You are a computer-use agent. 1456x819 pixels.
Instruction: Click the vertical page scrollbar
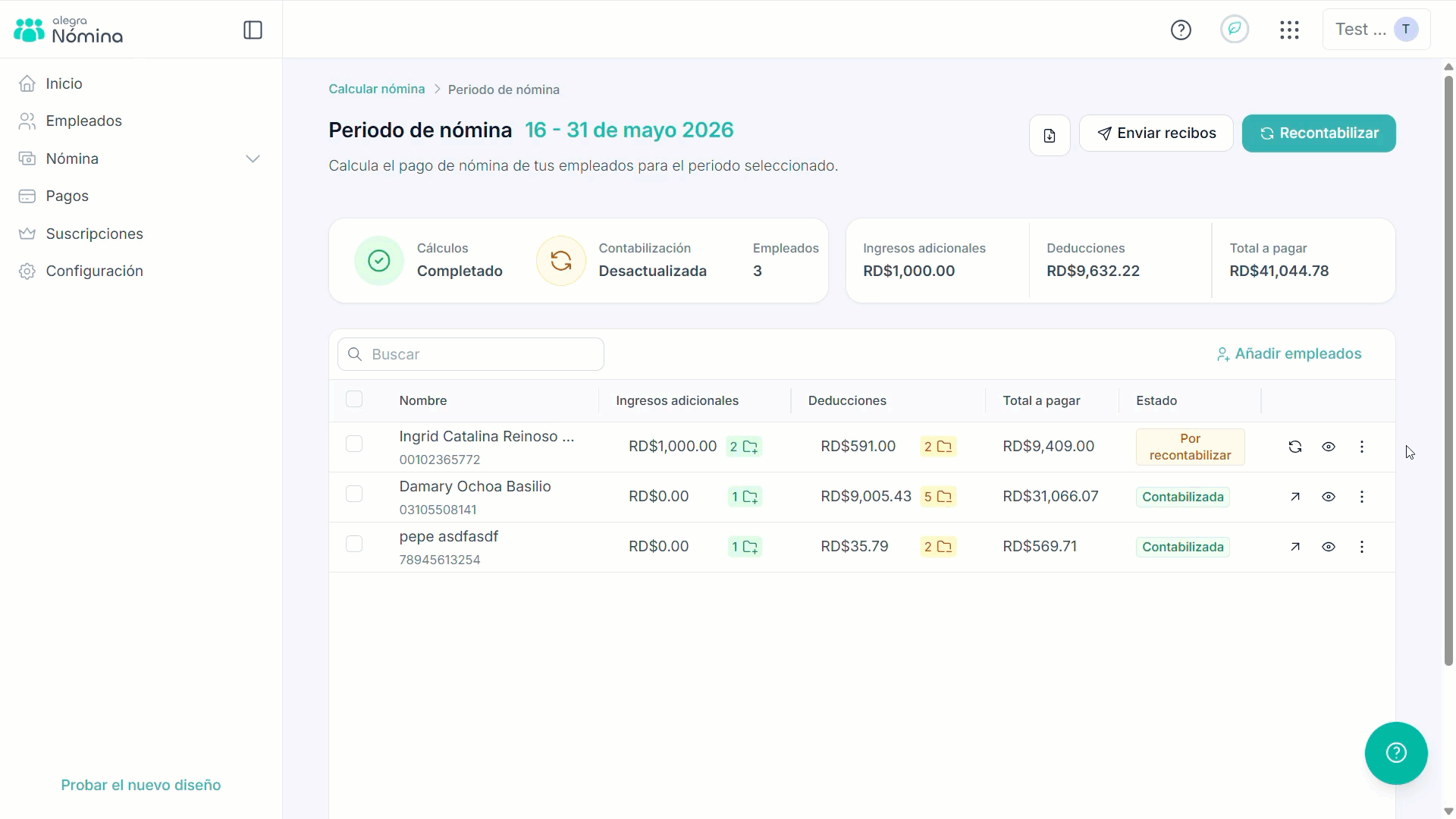1448,370
